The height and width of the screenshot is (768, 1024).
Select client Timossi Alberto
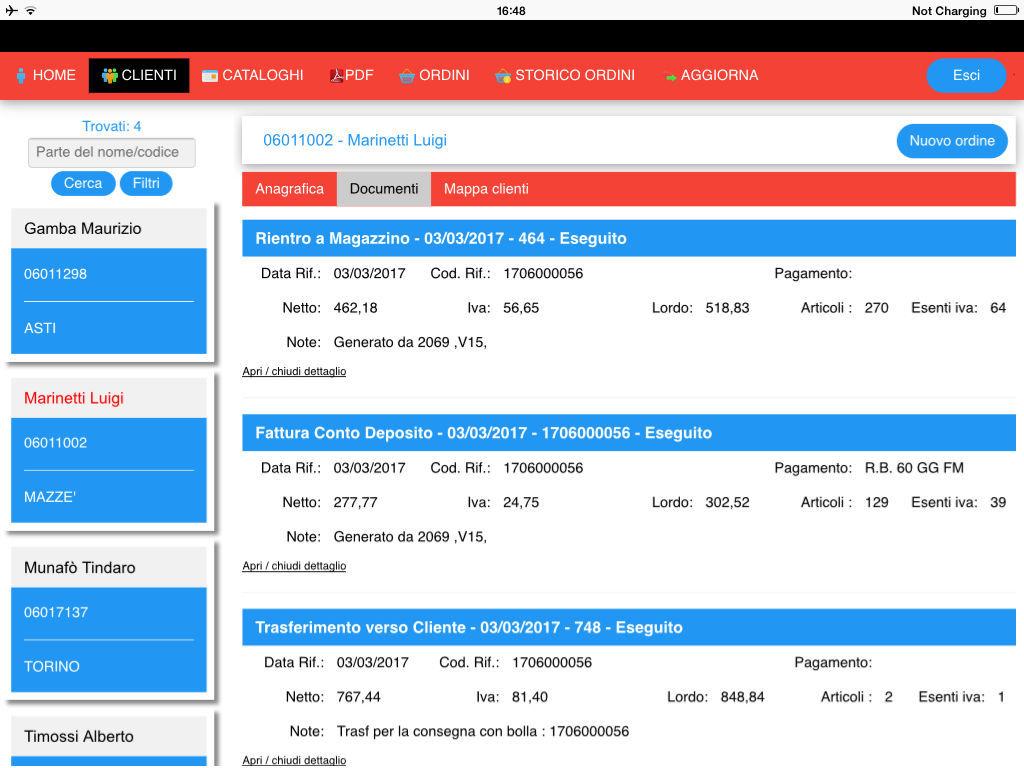(x=79, y=736)
